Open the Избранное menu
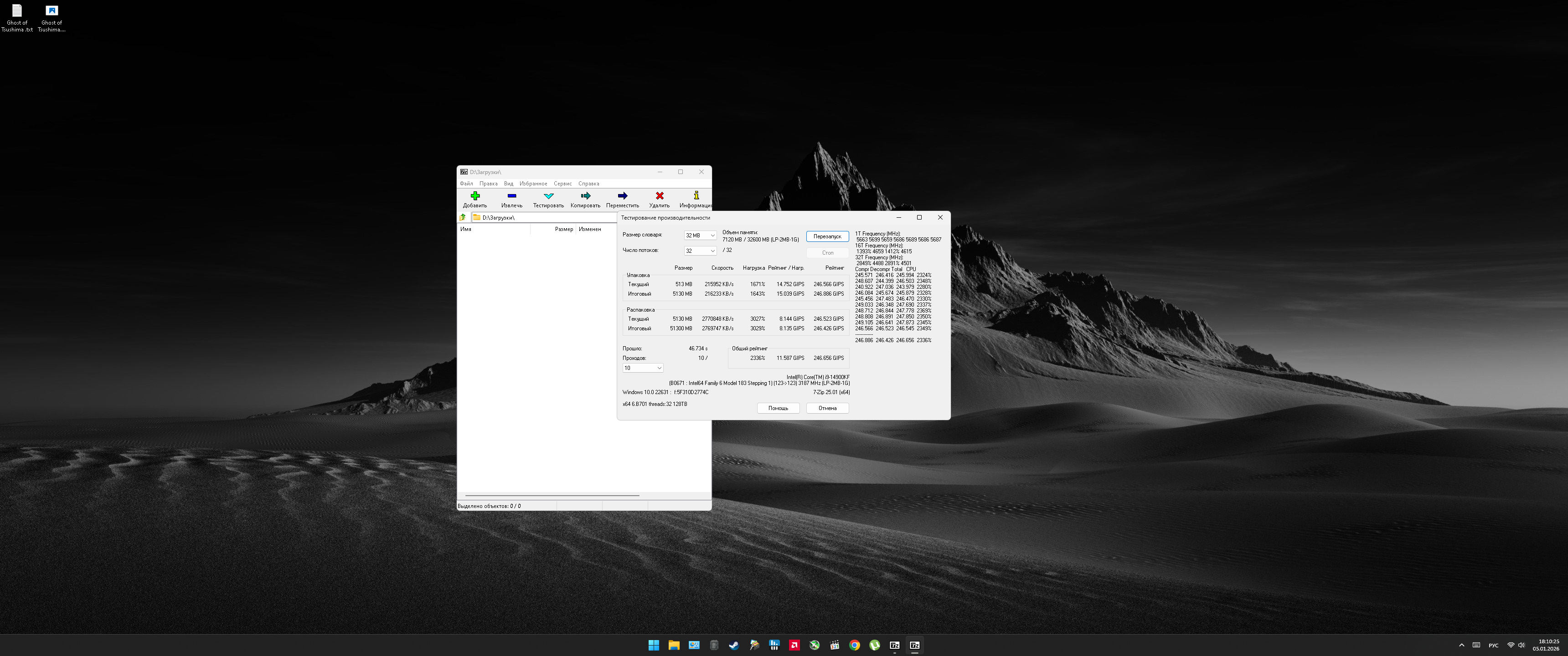 click(532, 184)
